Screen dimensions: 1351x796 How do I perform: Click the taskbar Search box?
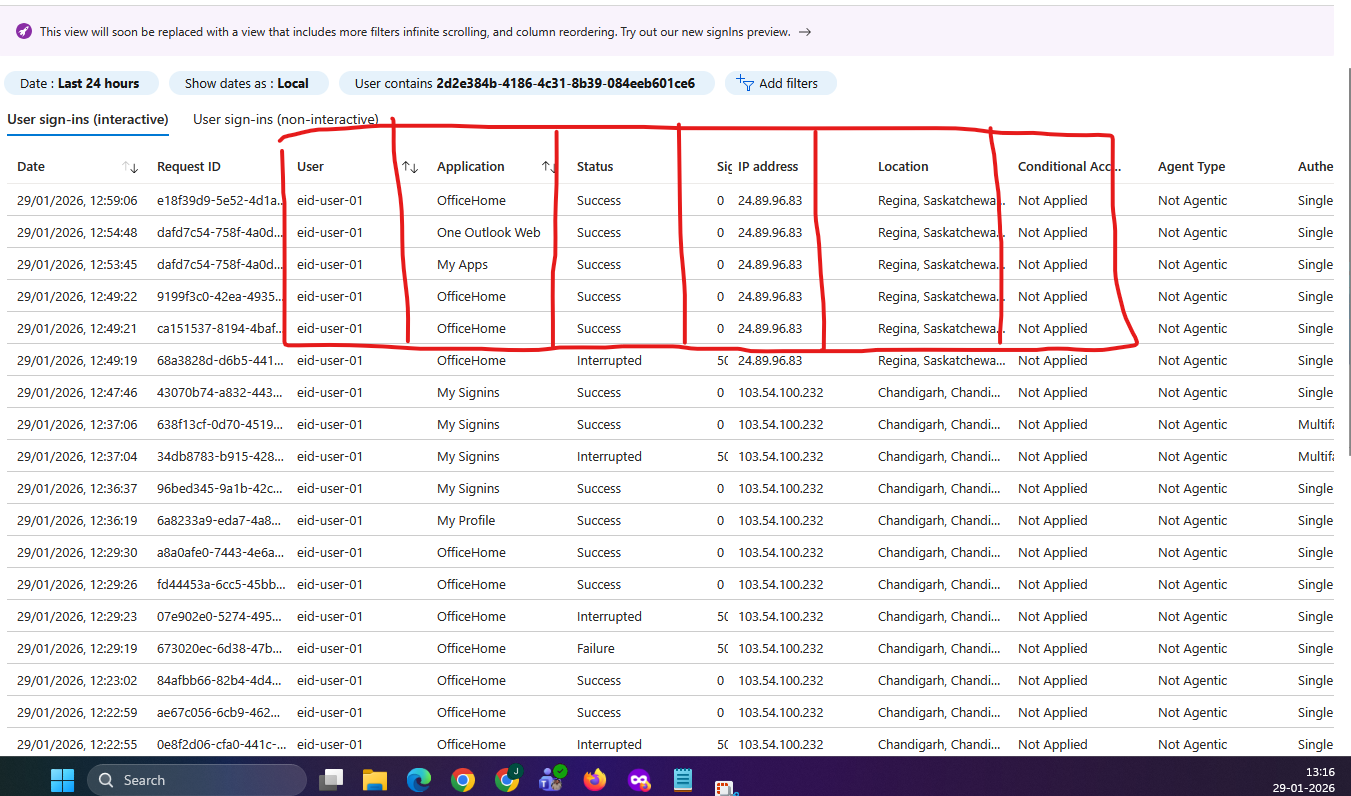coord(196,780)
